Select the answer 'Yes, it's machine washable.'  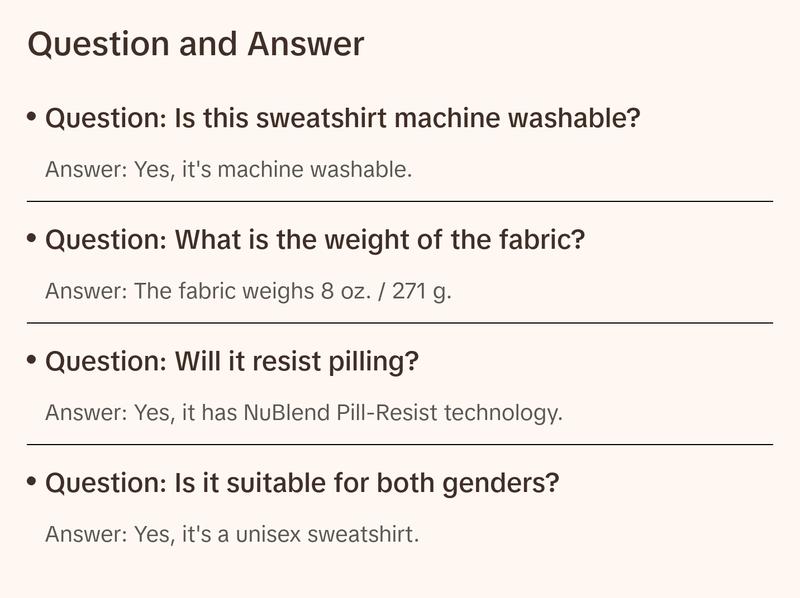tap(228, 170)
